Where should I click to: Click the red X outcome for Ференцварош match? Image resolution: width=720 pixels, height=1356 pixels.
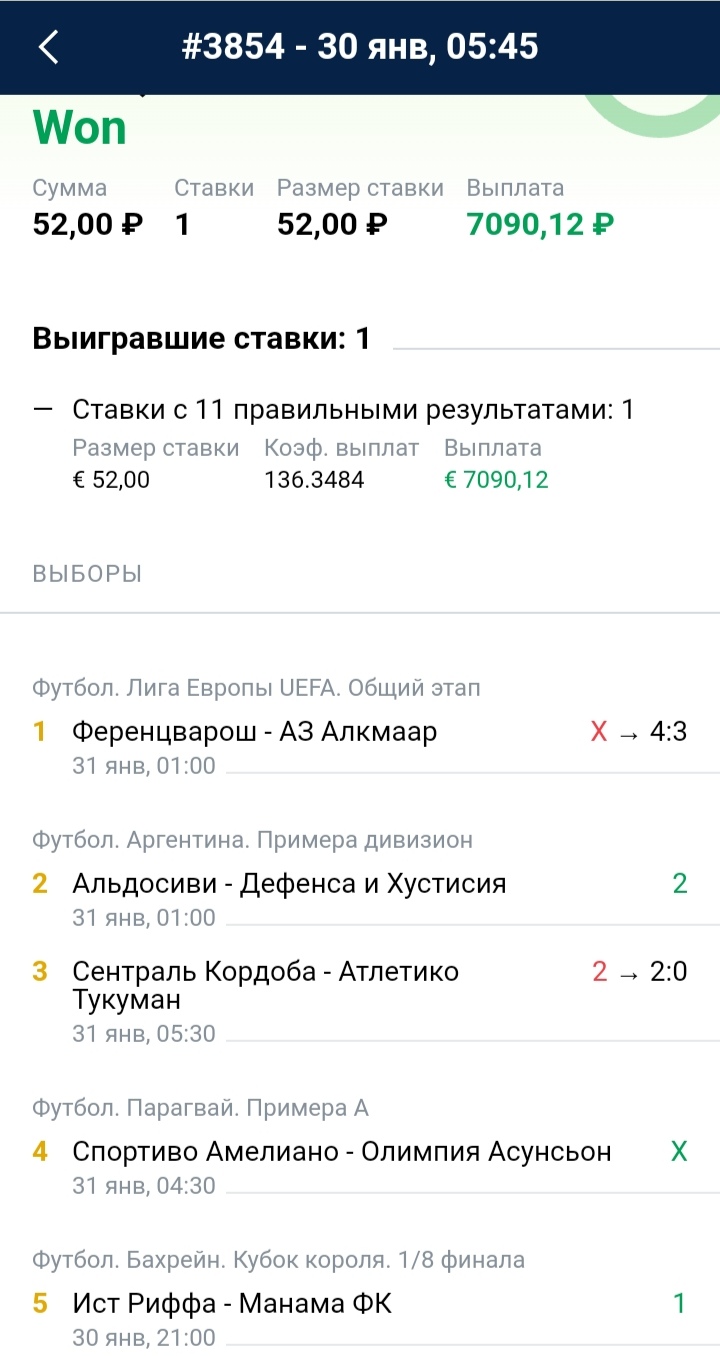point(599,732)
